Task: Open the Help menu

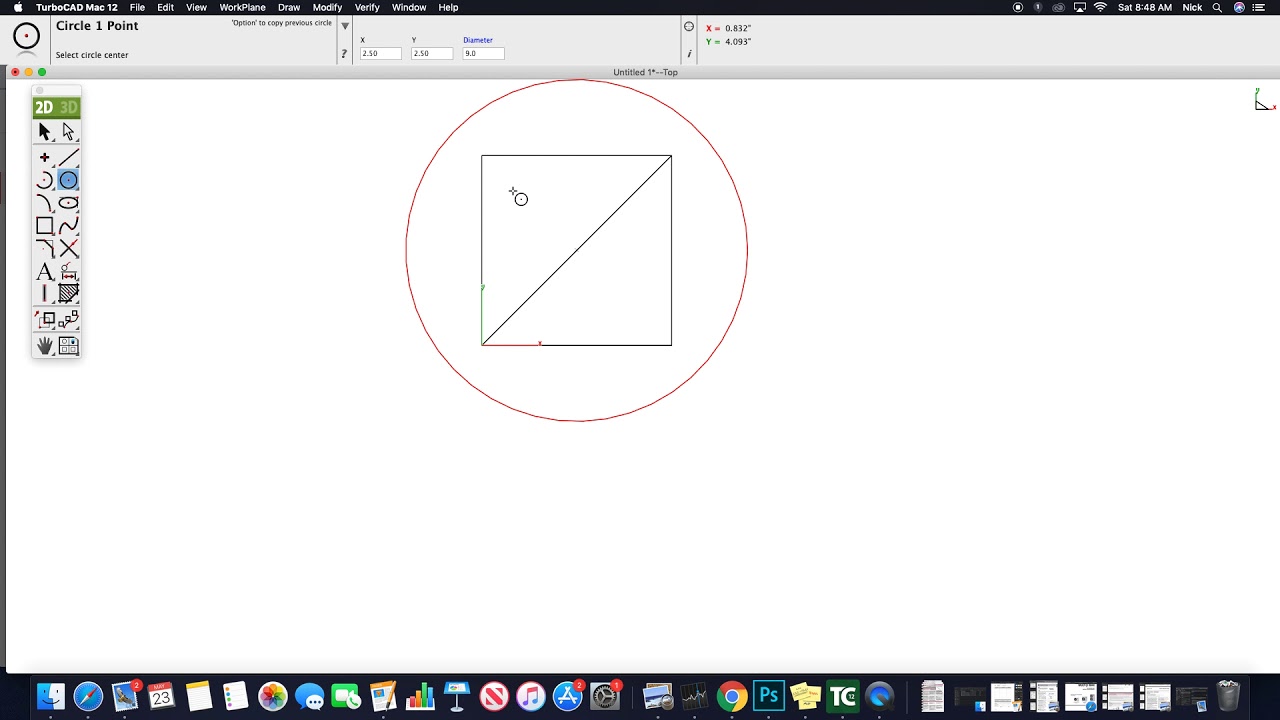Action: pos(448,7)
